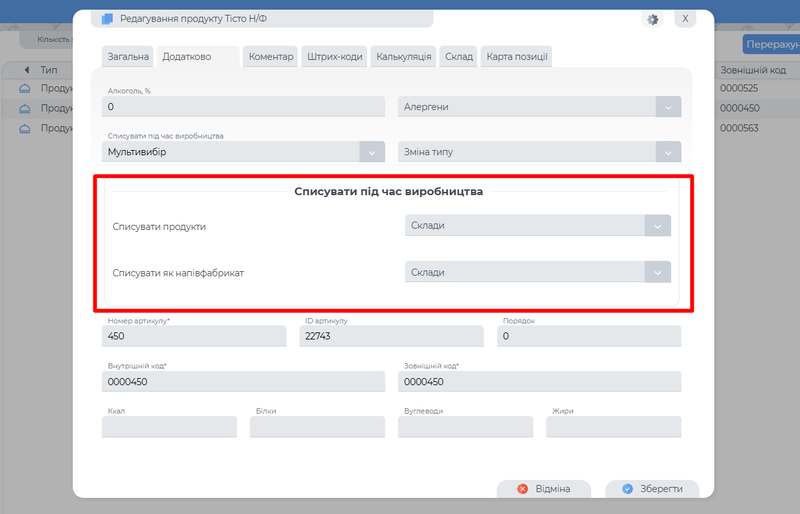
Task: Click the red cancel icon beside Відміна
Action: (522, 489)
